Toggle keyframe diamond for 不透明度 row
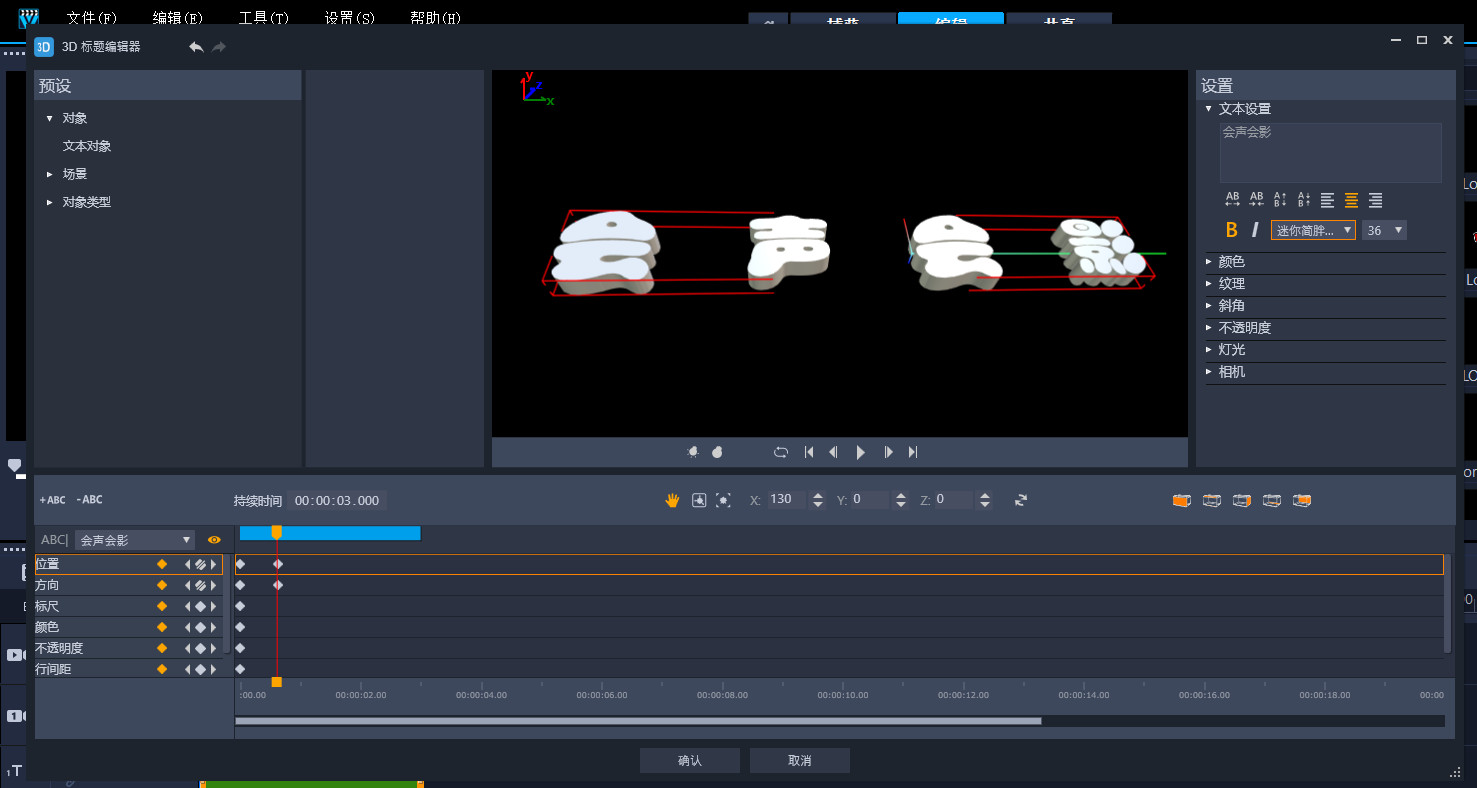 162,648
